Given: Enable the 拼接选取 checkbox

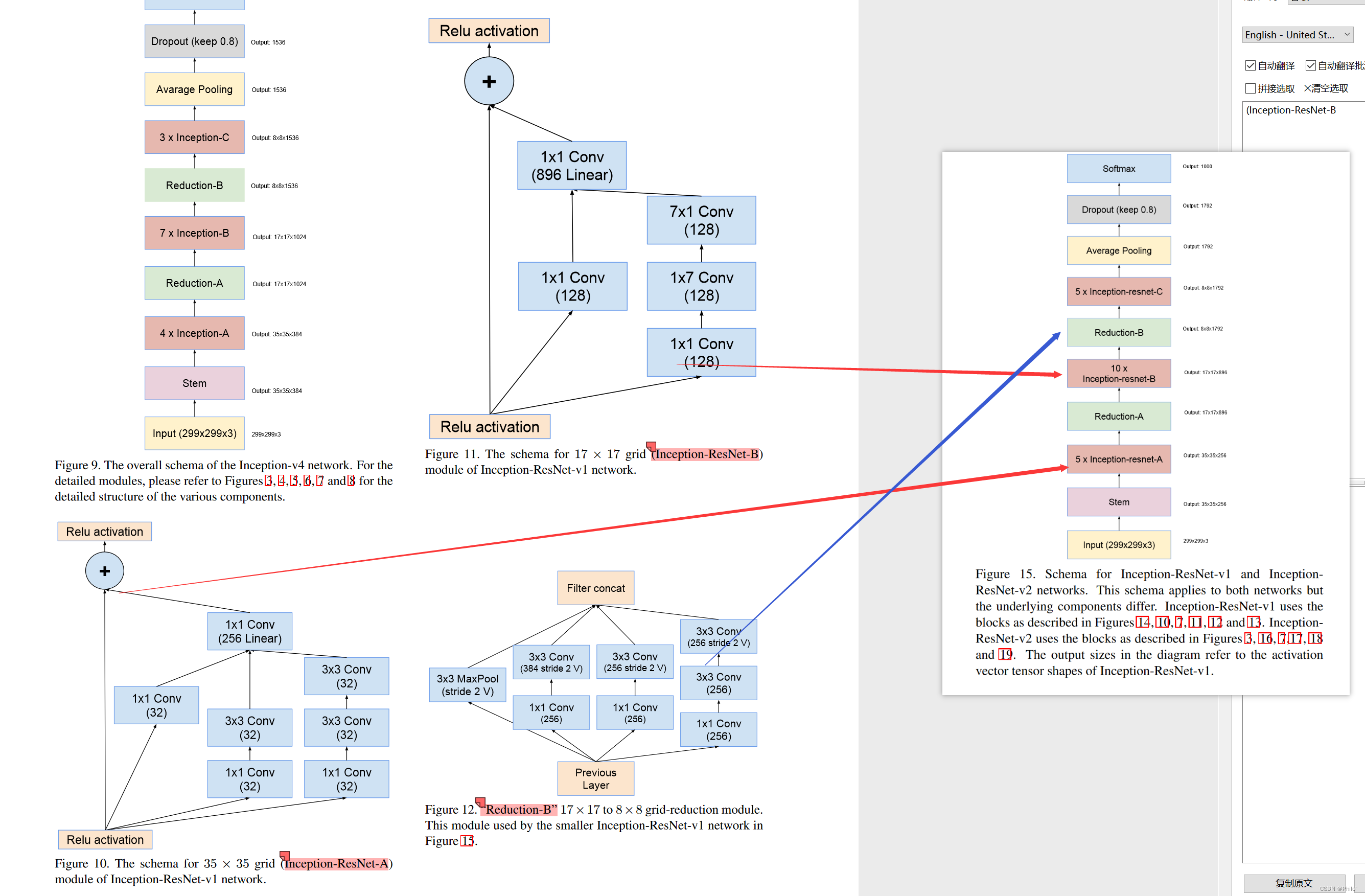Looking at the screenshot, I should pyautogui.click(x=1251, y=88).
